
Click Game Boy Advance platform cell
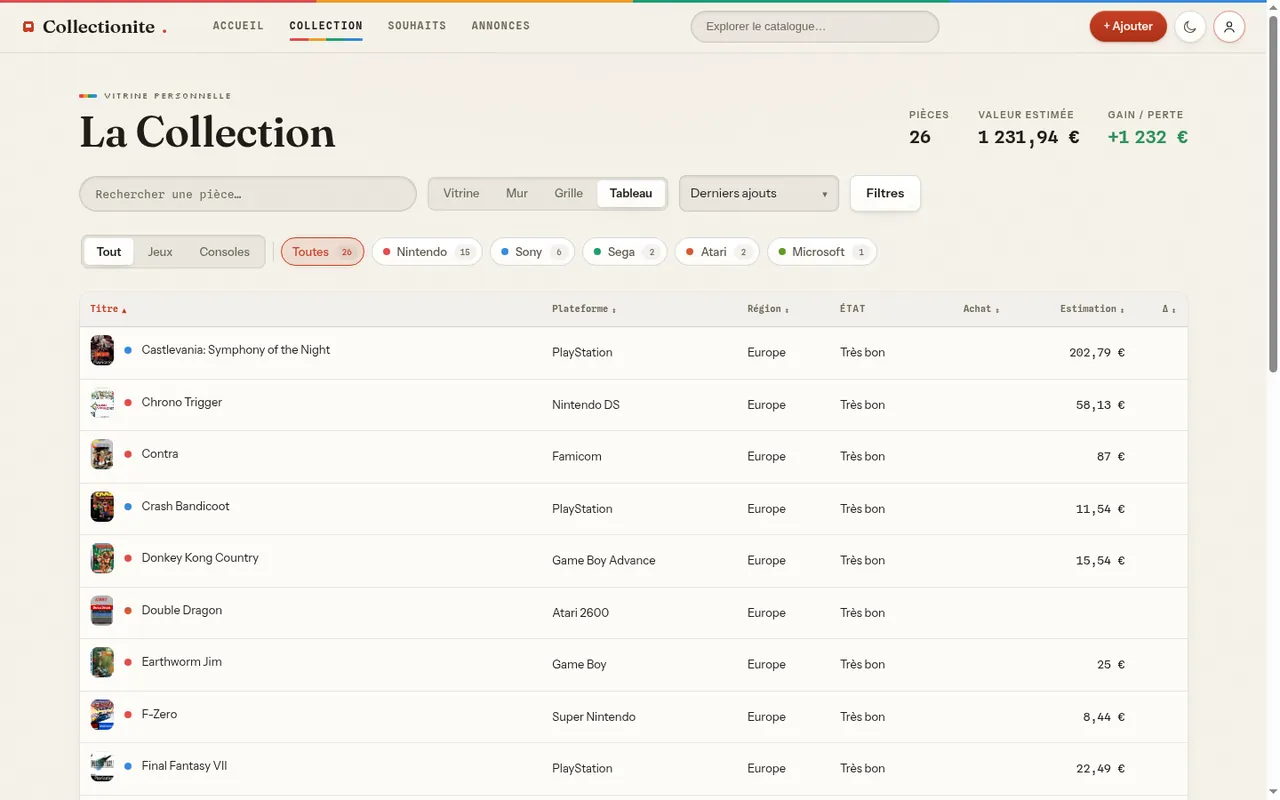pyautogui.click(x=604, y=561)
